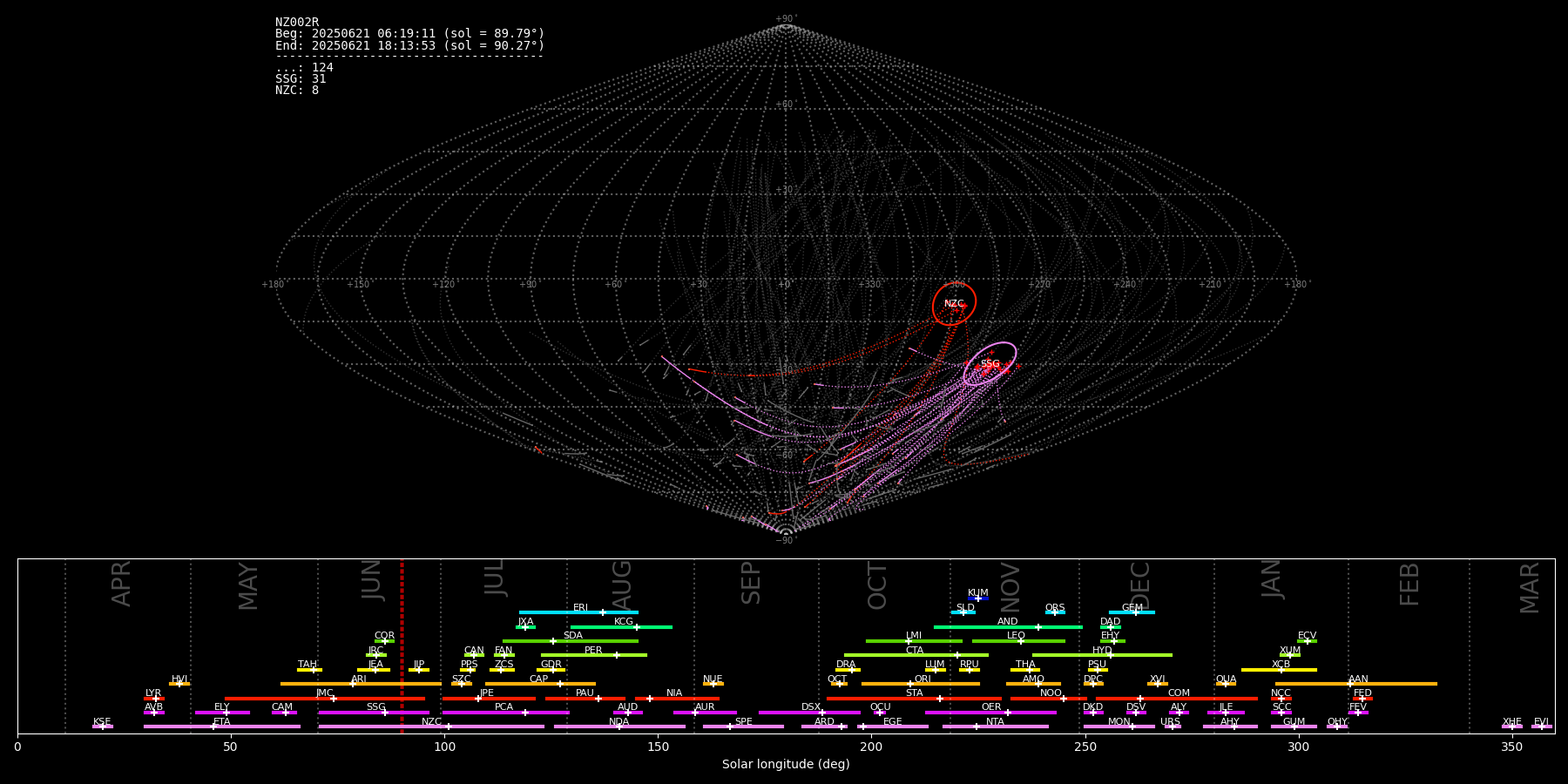Click the ECV shower label
This screenshot has width=1568, height=784.
(1307, 636)
